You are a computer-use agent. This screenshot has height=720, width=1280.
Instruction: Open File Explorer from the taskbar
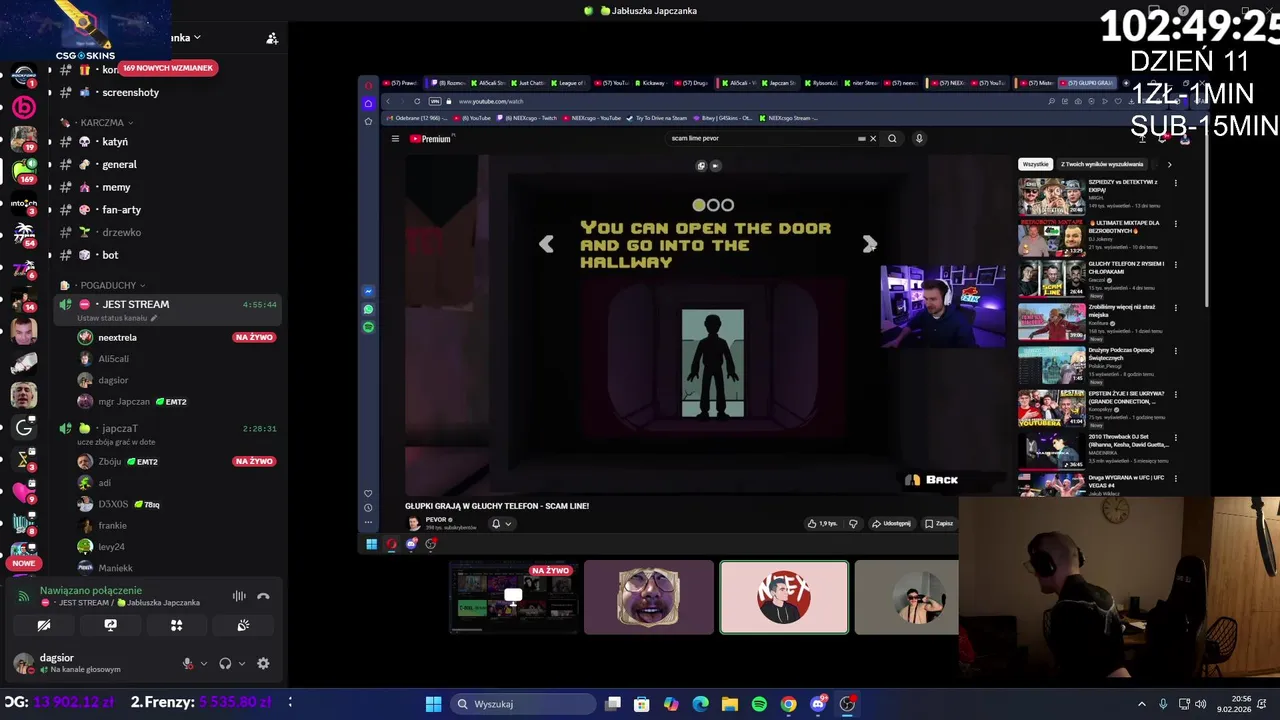730,704
